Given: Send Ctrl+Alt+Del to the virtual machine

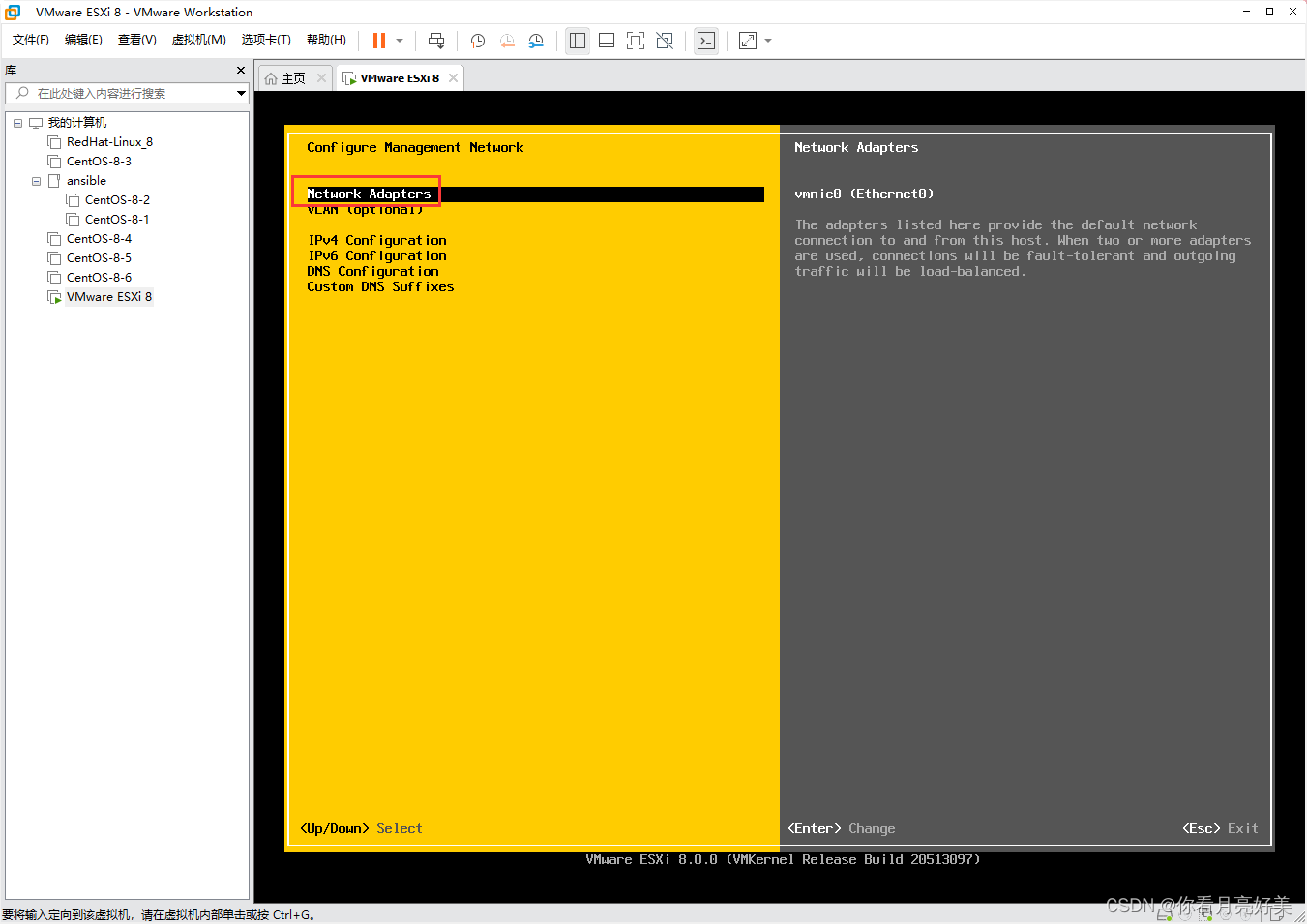Looking at the screenshot, I should point(436,41).
